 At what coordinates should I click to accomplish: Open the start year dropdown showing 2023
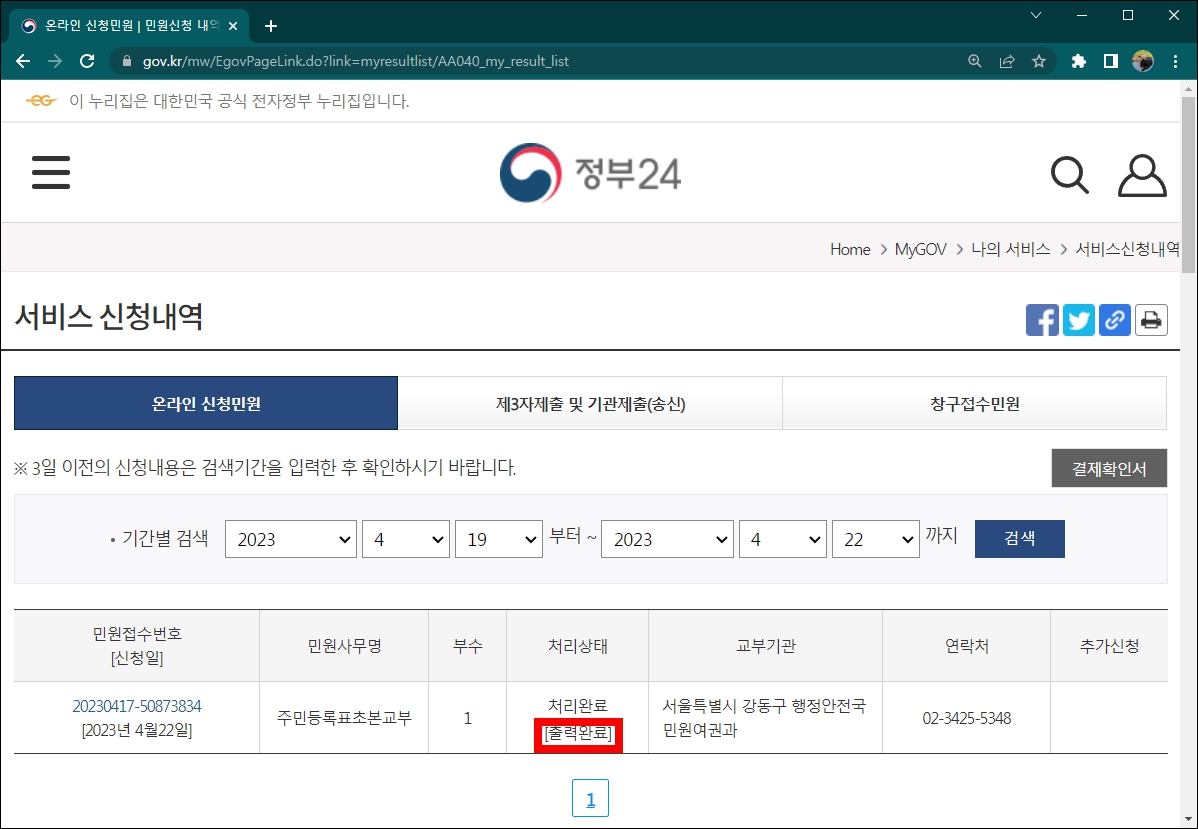coord(290,538)
